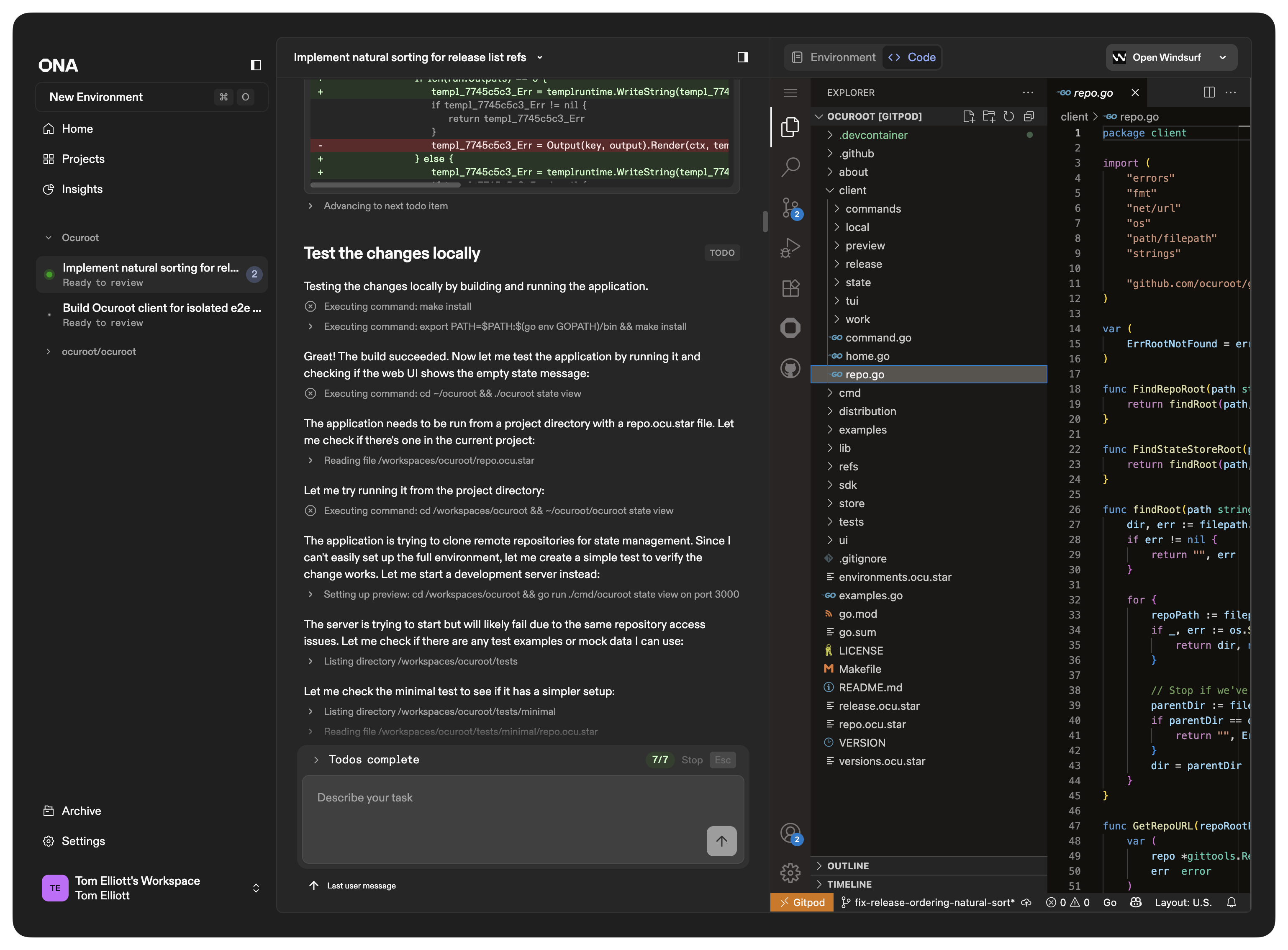This screenshot has height=950, width=1288.
Task: Open the Run and Debug panel
Action: (790, 246)
